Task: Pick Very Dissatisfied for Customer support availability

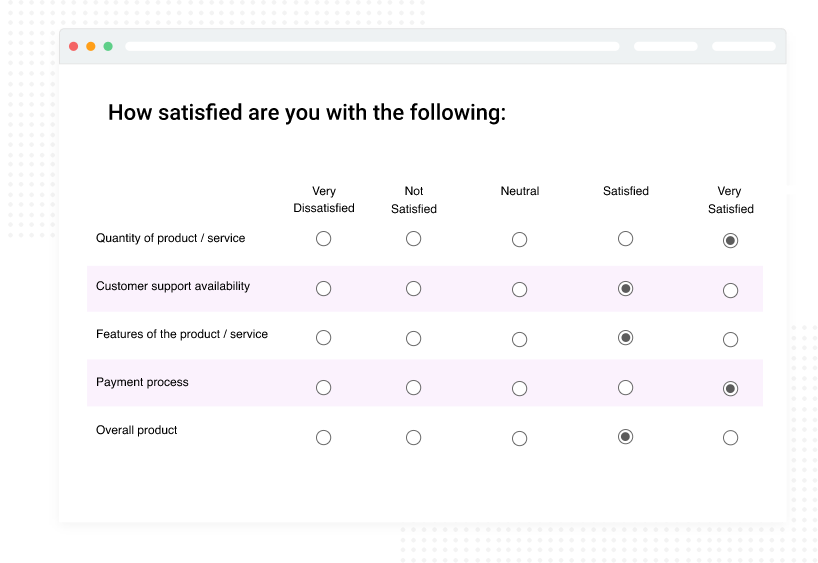Action: pos(323,289)
